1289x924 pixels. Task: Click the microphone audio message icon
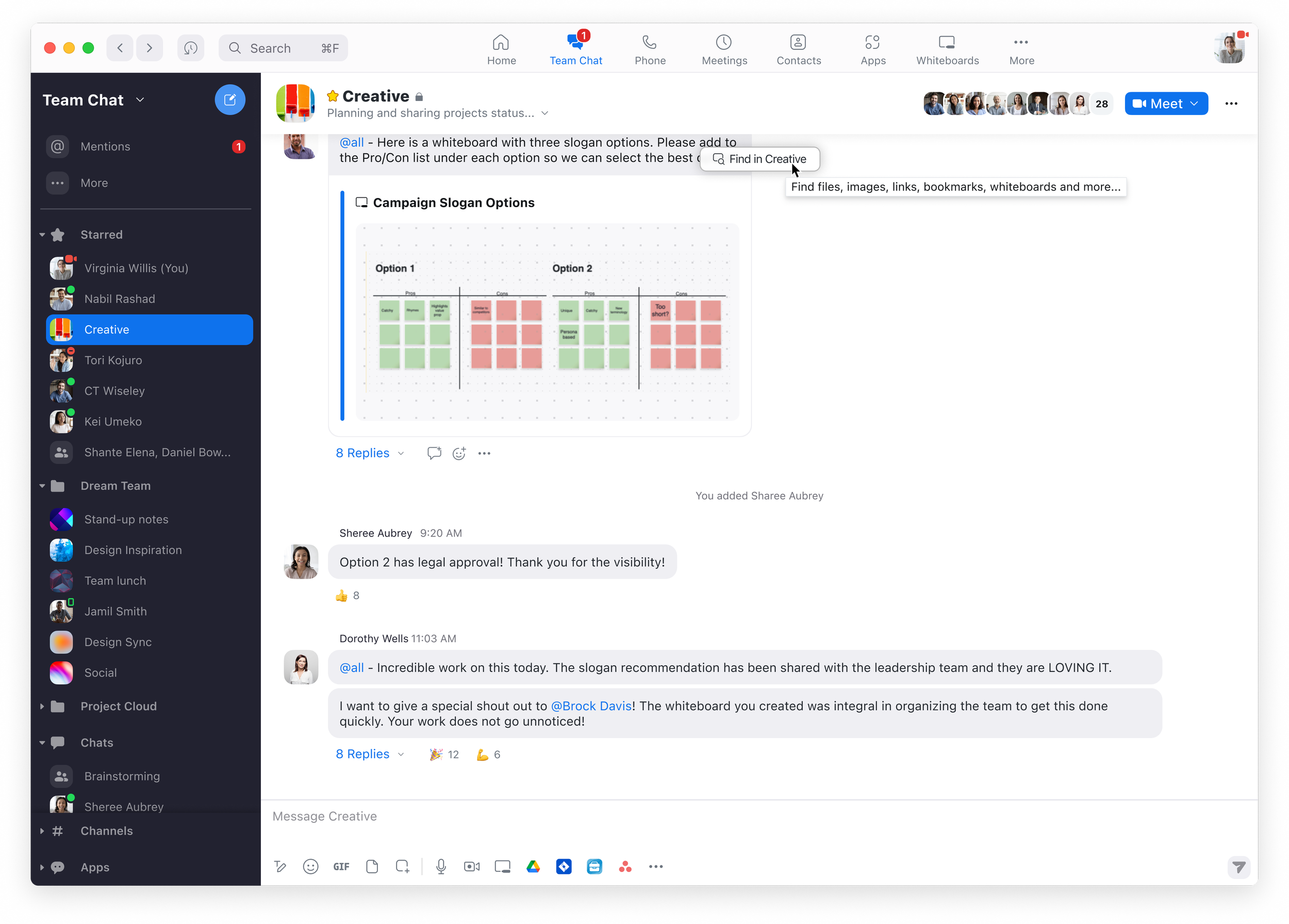point(441,866)
